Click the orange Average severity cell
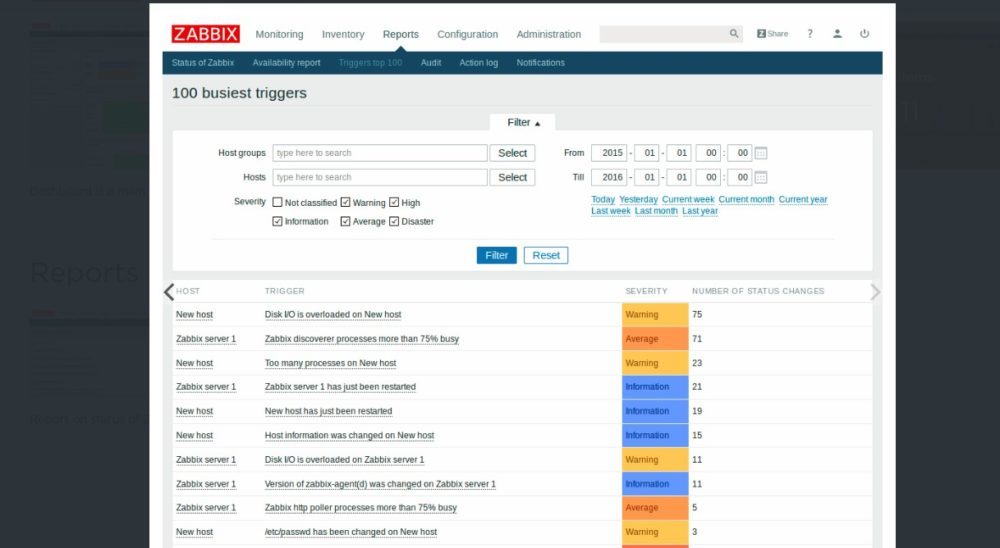1000x548 pixels. 655,339
